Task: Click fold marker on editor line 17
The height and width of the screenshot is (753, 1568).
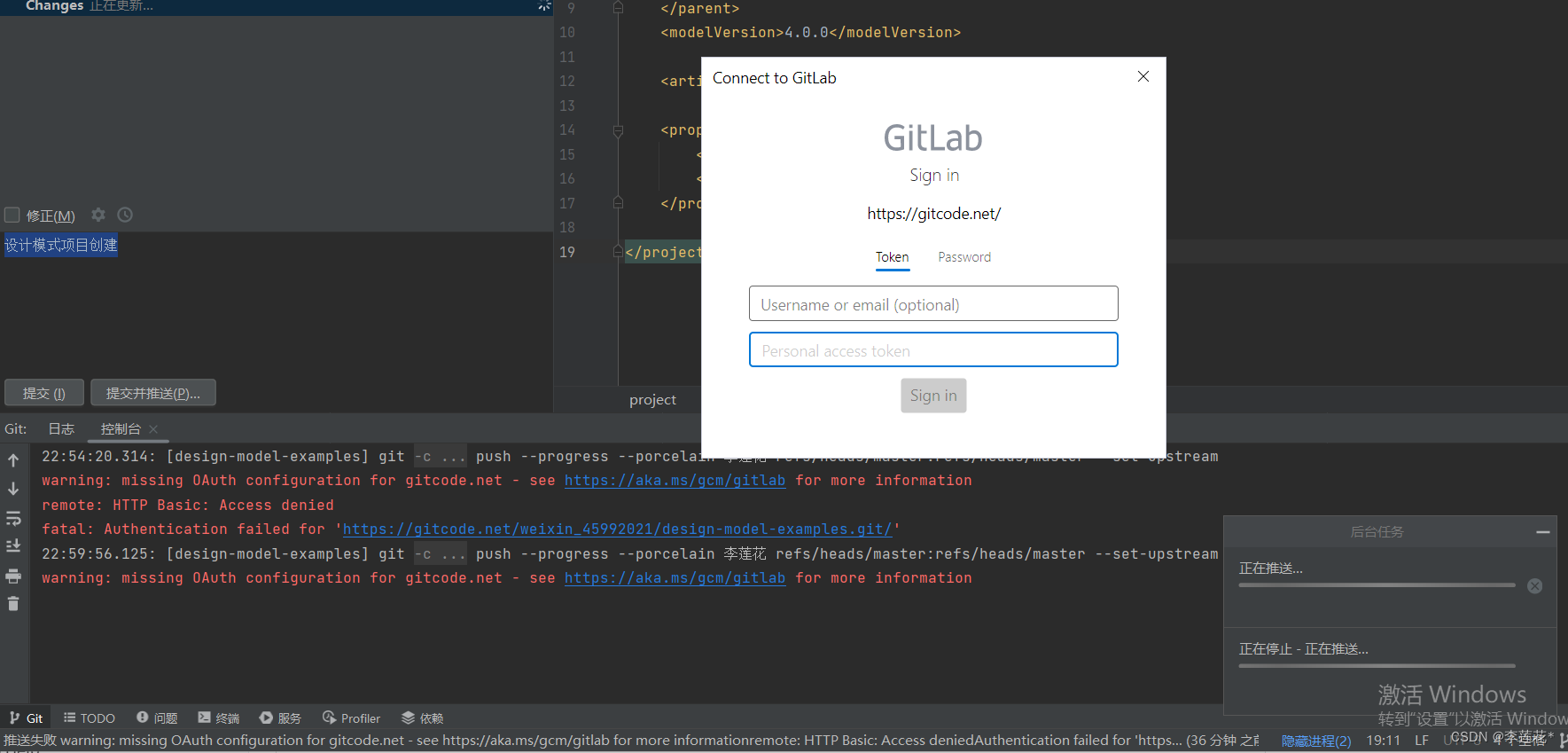Action: coord(618,203)
